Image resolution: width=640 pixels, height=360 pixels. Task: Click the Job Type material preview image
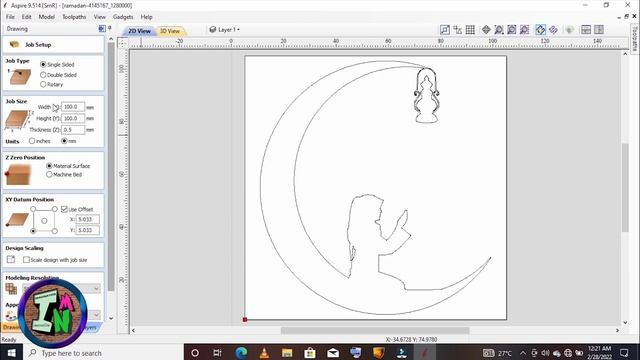19,76
